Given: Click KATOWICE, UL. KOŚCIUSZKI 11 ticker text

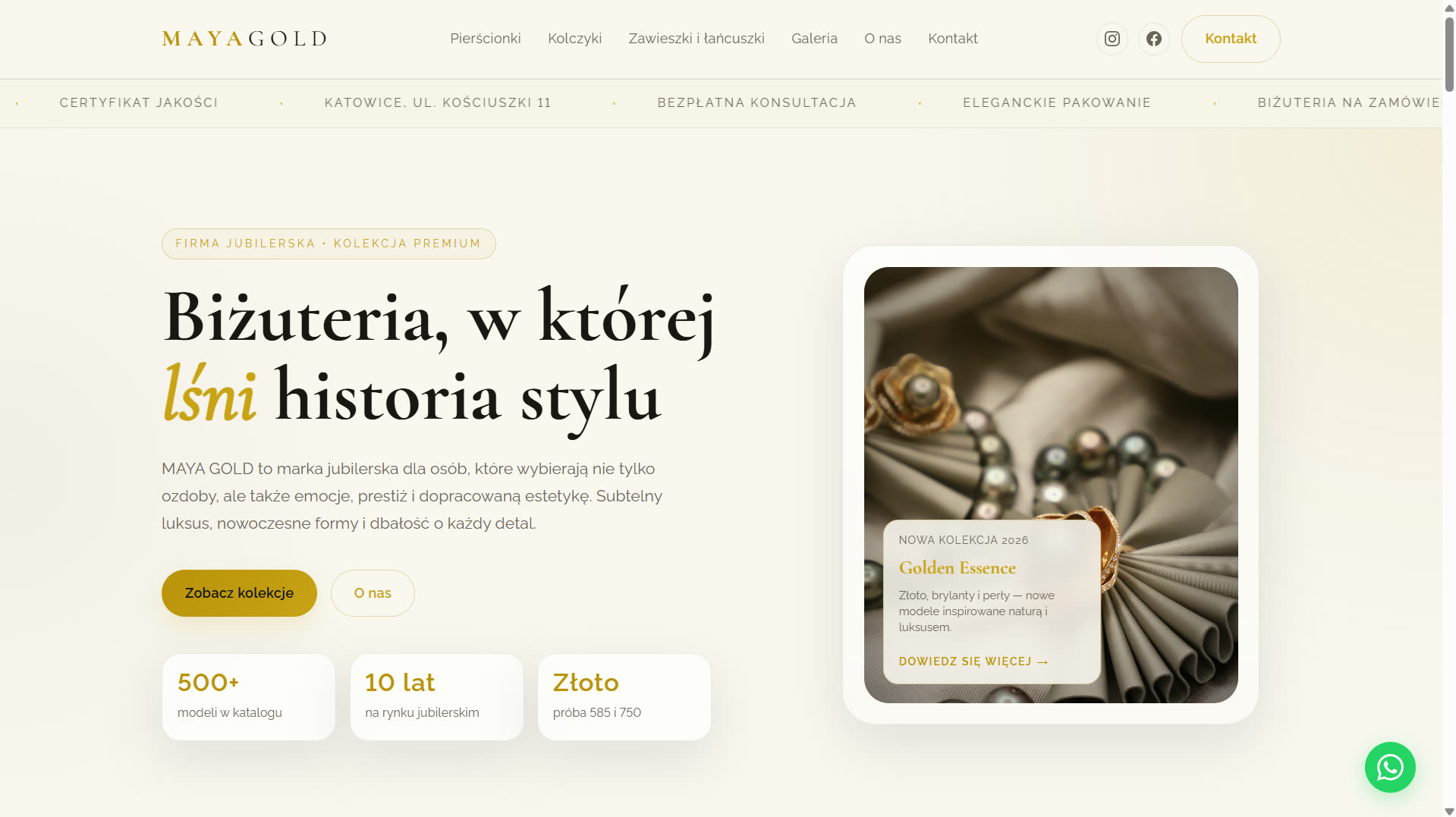Looking at the screenshot, I should click(438, 102).
